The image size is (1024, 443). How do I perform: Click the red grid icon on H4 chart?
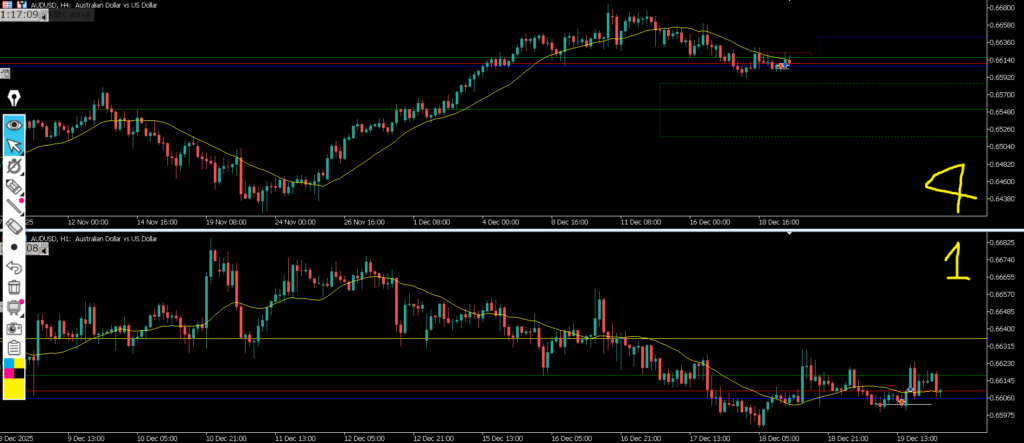tap(5, 5)
